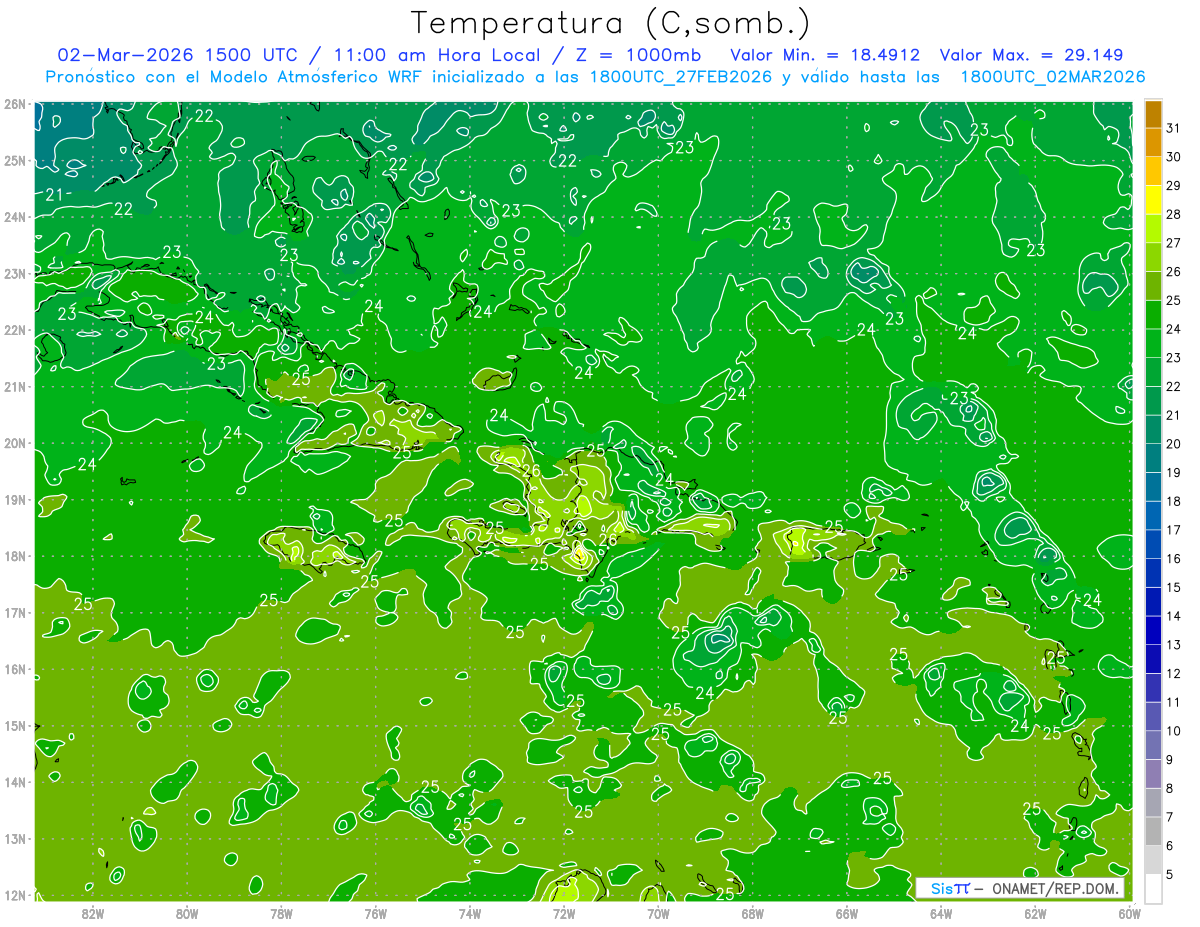1200x927 pixels.
Task: Click the latitude axis label 20N
Action: [x=15, y=443]
